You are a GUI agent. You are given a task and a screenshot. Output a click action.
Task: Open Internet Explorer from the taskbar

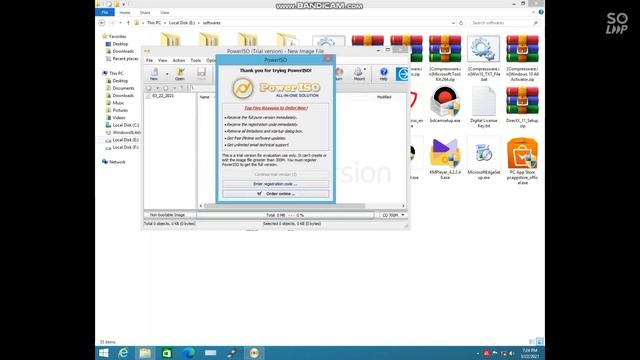tap(123, 353)
